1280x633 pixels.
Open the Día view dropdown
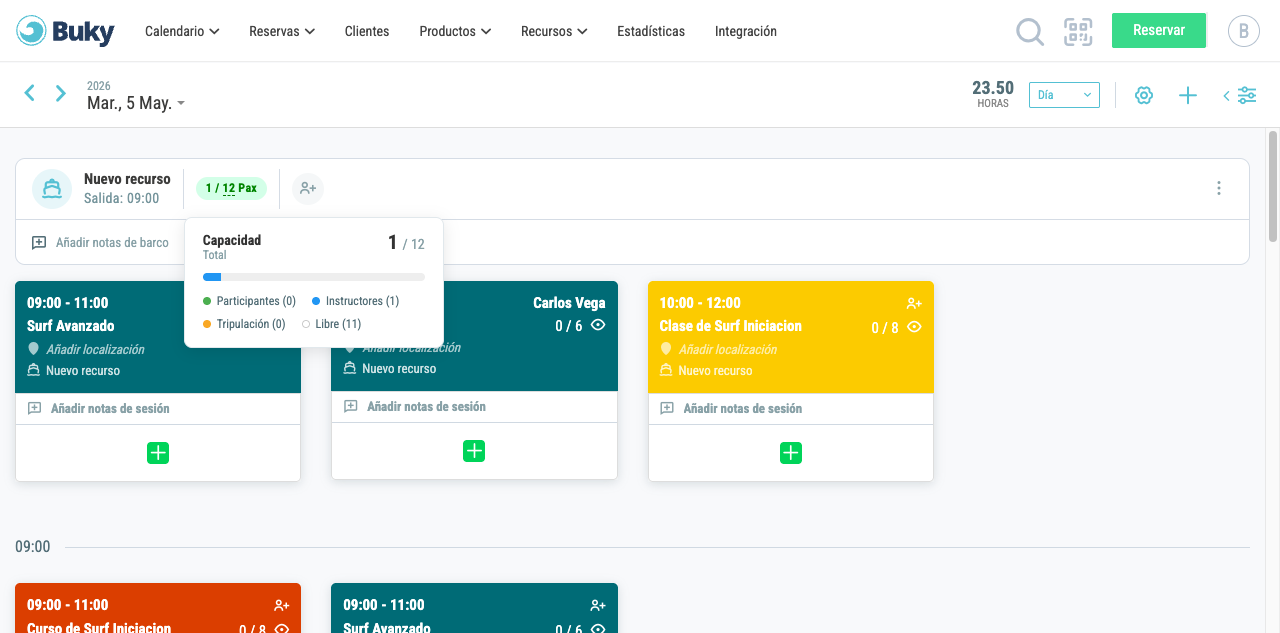pos(1064,95)
